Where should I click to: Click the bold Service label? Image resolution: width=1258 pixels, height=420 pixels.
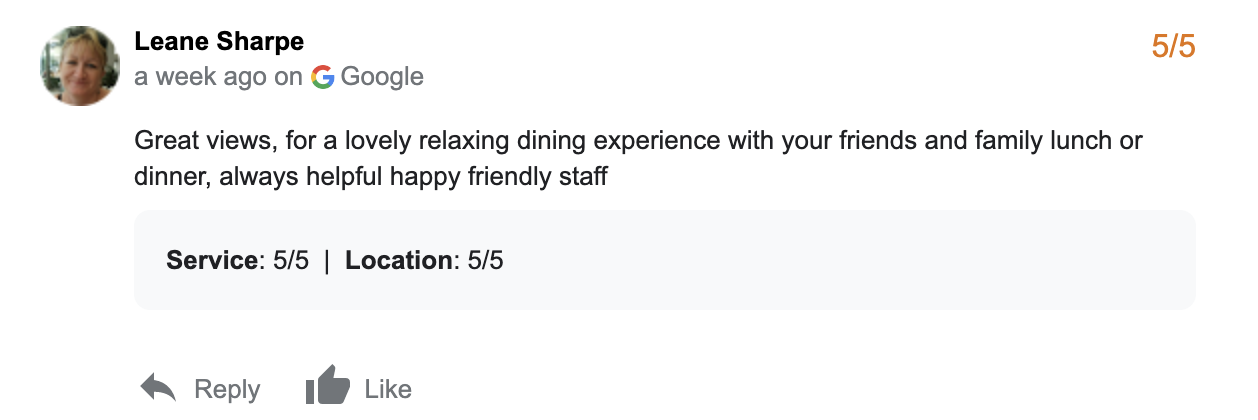click(x=212, y=261)
